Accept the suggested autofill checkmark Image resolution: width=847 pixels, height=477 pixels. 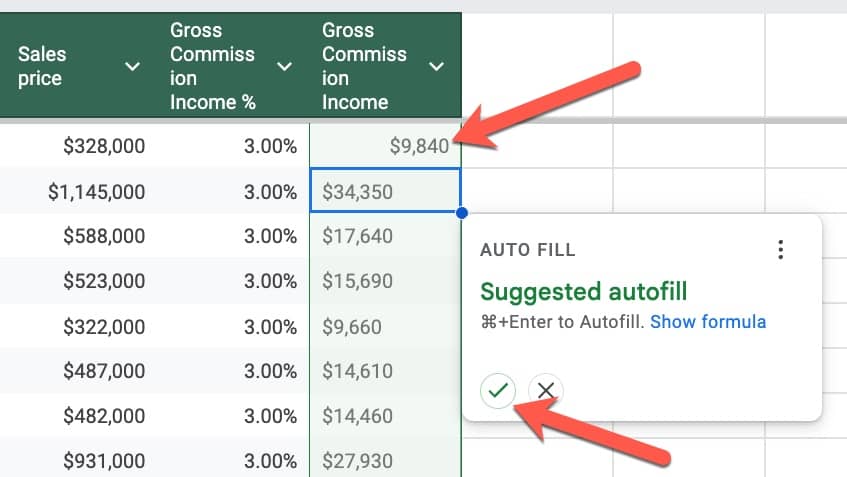(498, 390)
